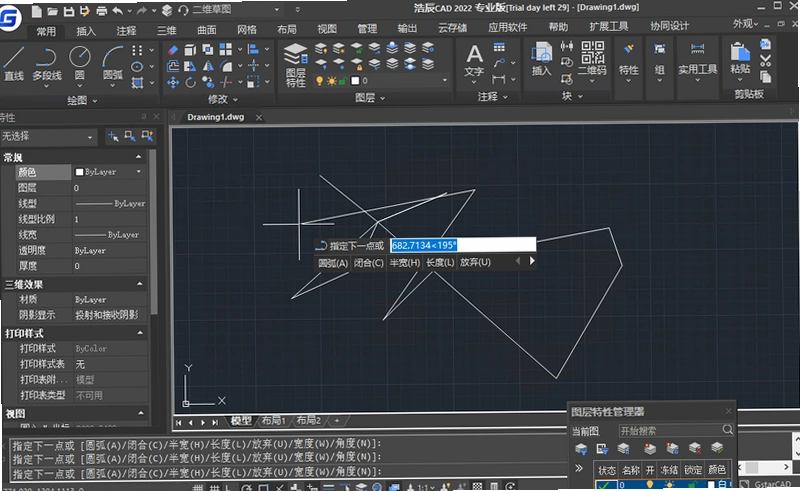Click the QR code (二维码) tool
This screenshot has width=800, height=491.
pos(593,59)
